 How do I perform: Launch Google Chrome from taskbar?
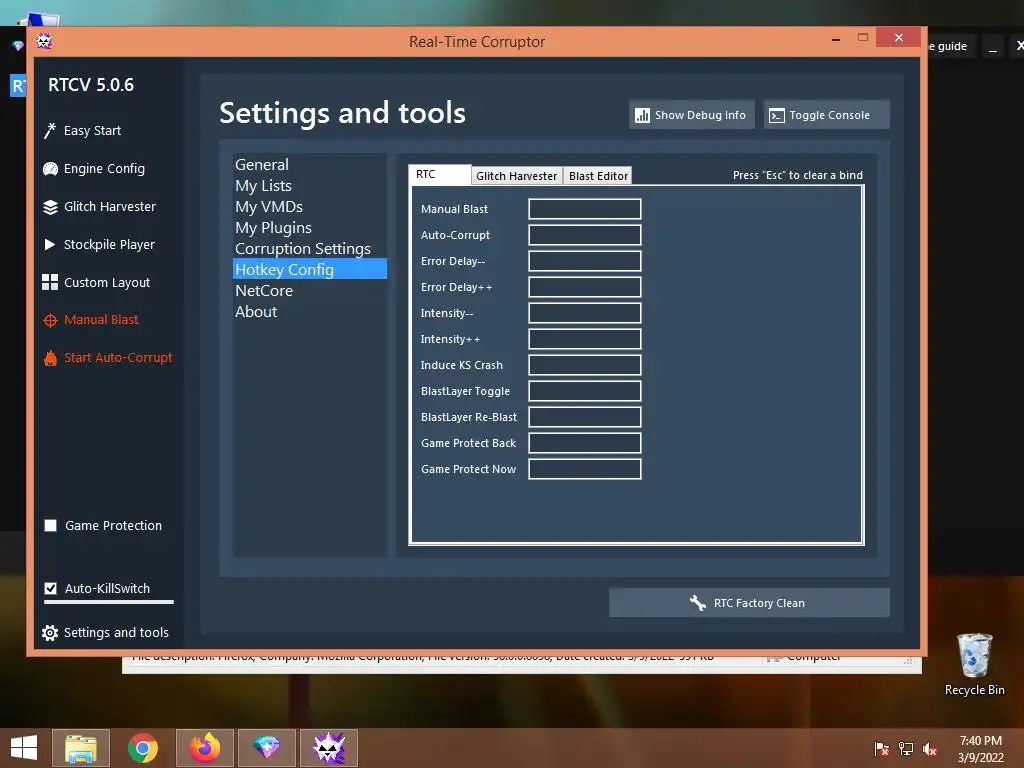click(x=142, y=748)
